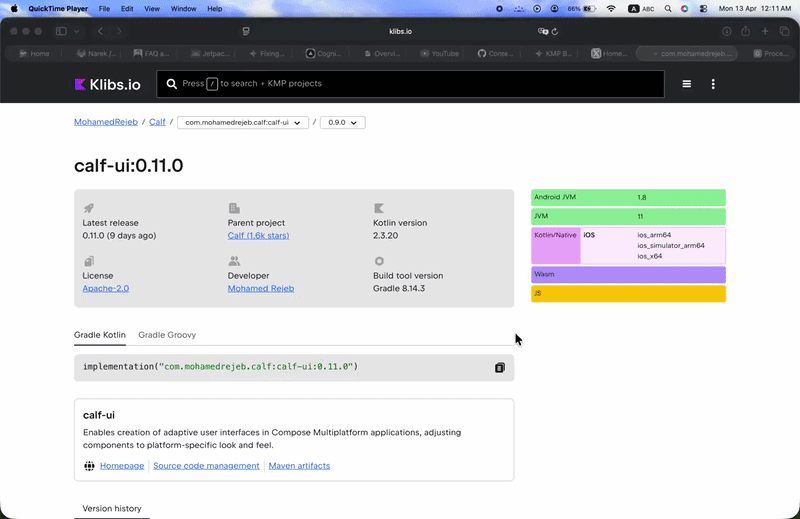The image size is (800, 519).
Task: Click the Parent project building icon
Action: point(234,208)
